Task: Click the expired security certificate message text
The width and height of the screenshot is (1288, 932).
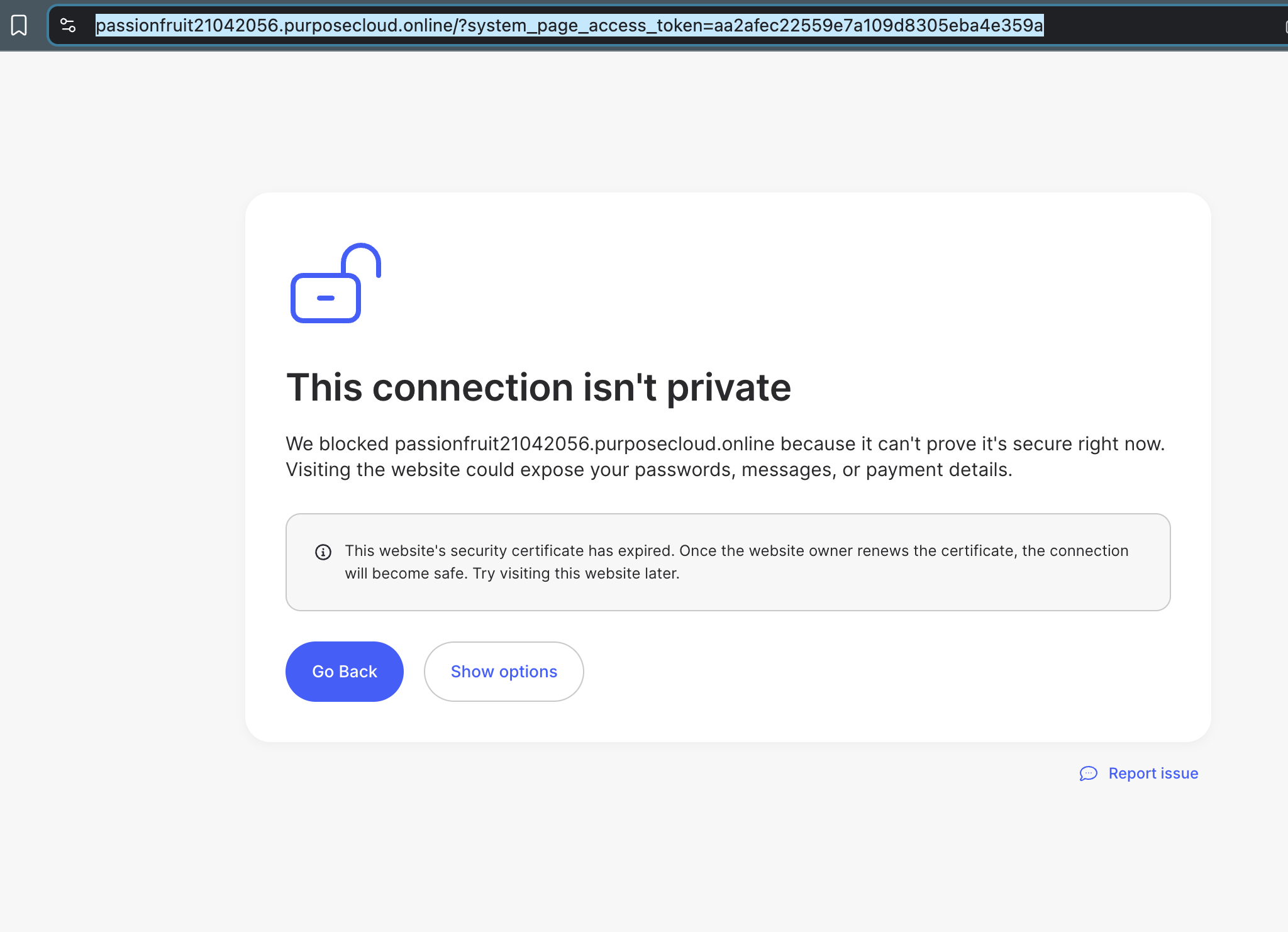Action: pos(509,551)
